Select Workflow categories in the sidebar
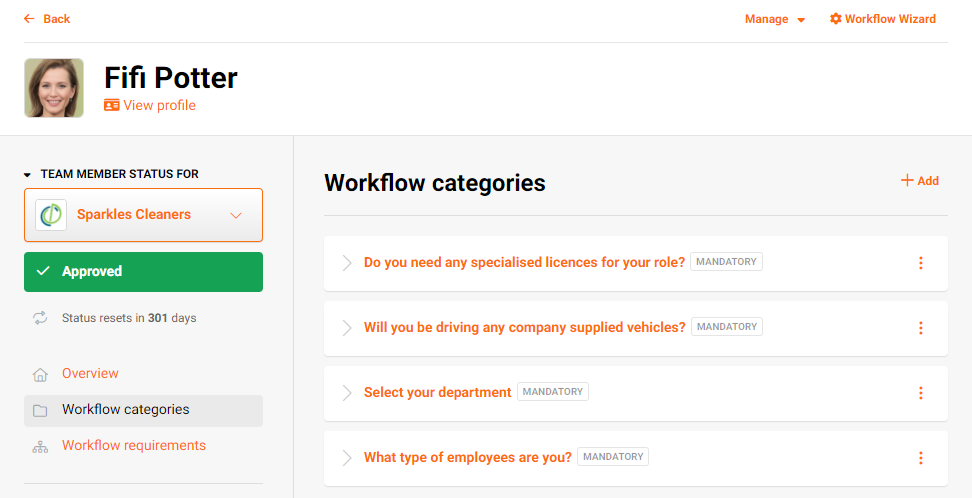972x498 pixels. (143, 411)
